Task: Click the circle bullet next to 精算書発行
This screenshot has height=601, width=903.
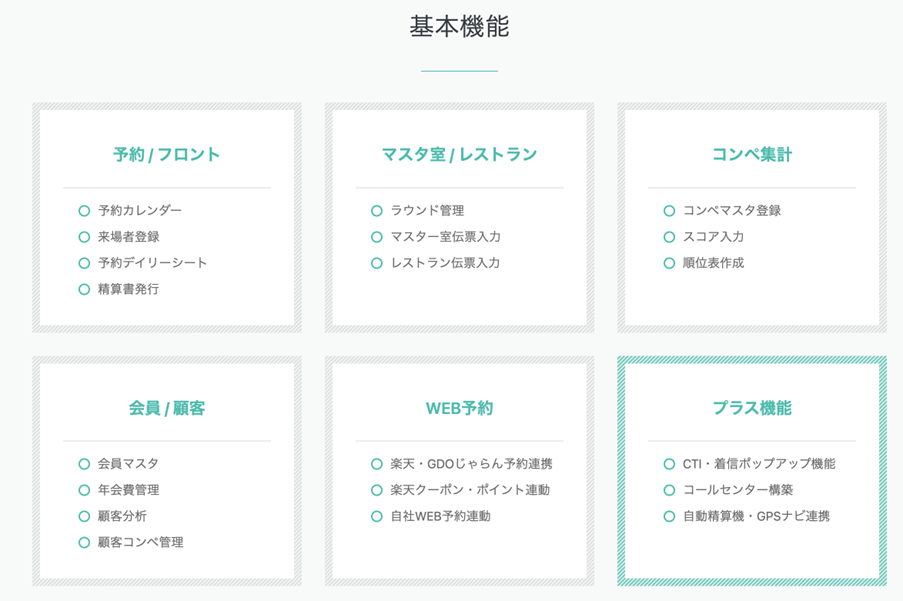Action: 84,289
